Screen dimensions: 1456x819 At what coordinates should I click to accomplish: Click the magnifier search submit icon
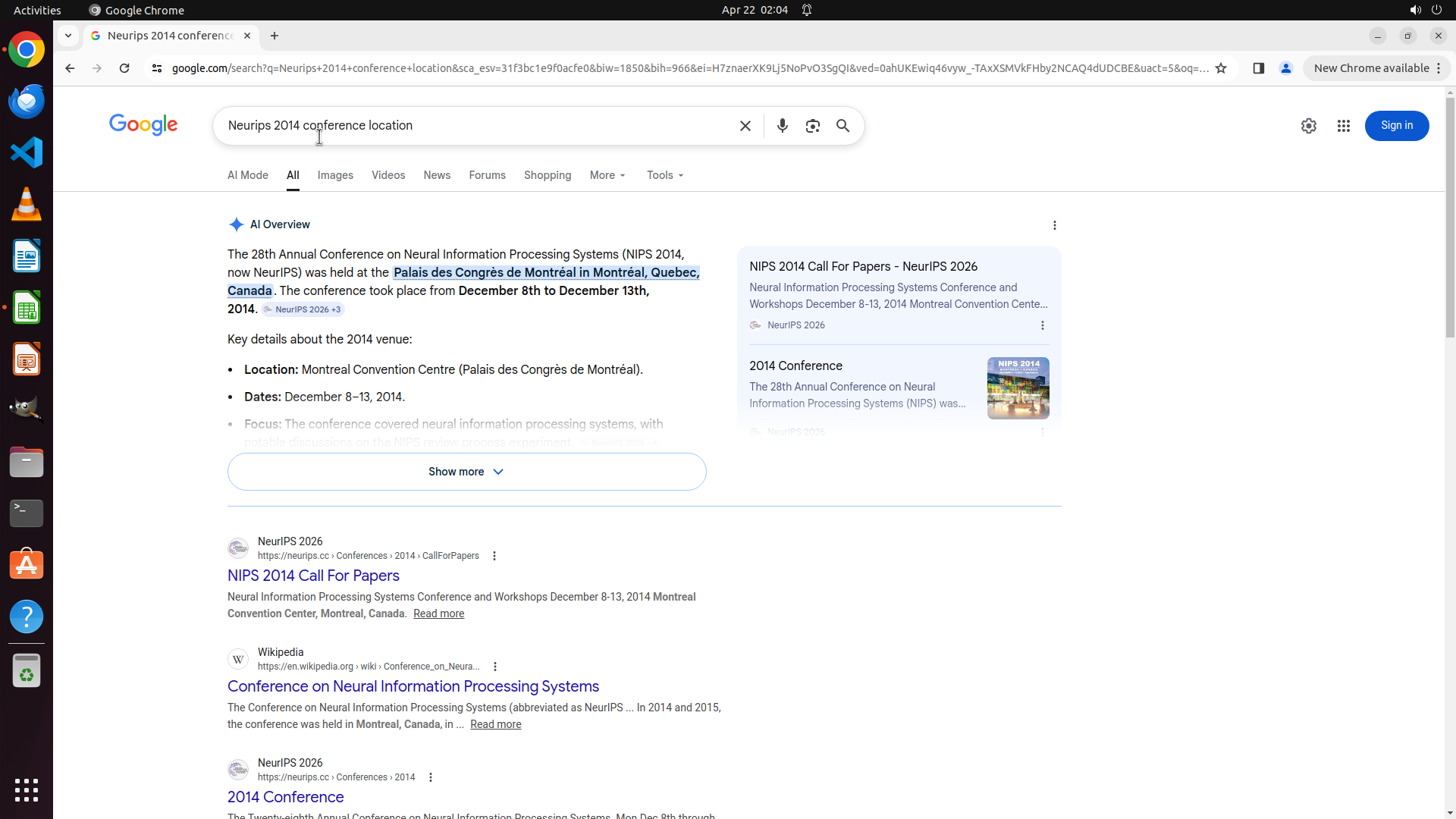pyautogui.click(x=843, y=126)
